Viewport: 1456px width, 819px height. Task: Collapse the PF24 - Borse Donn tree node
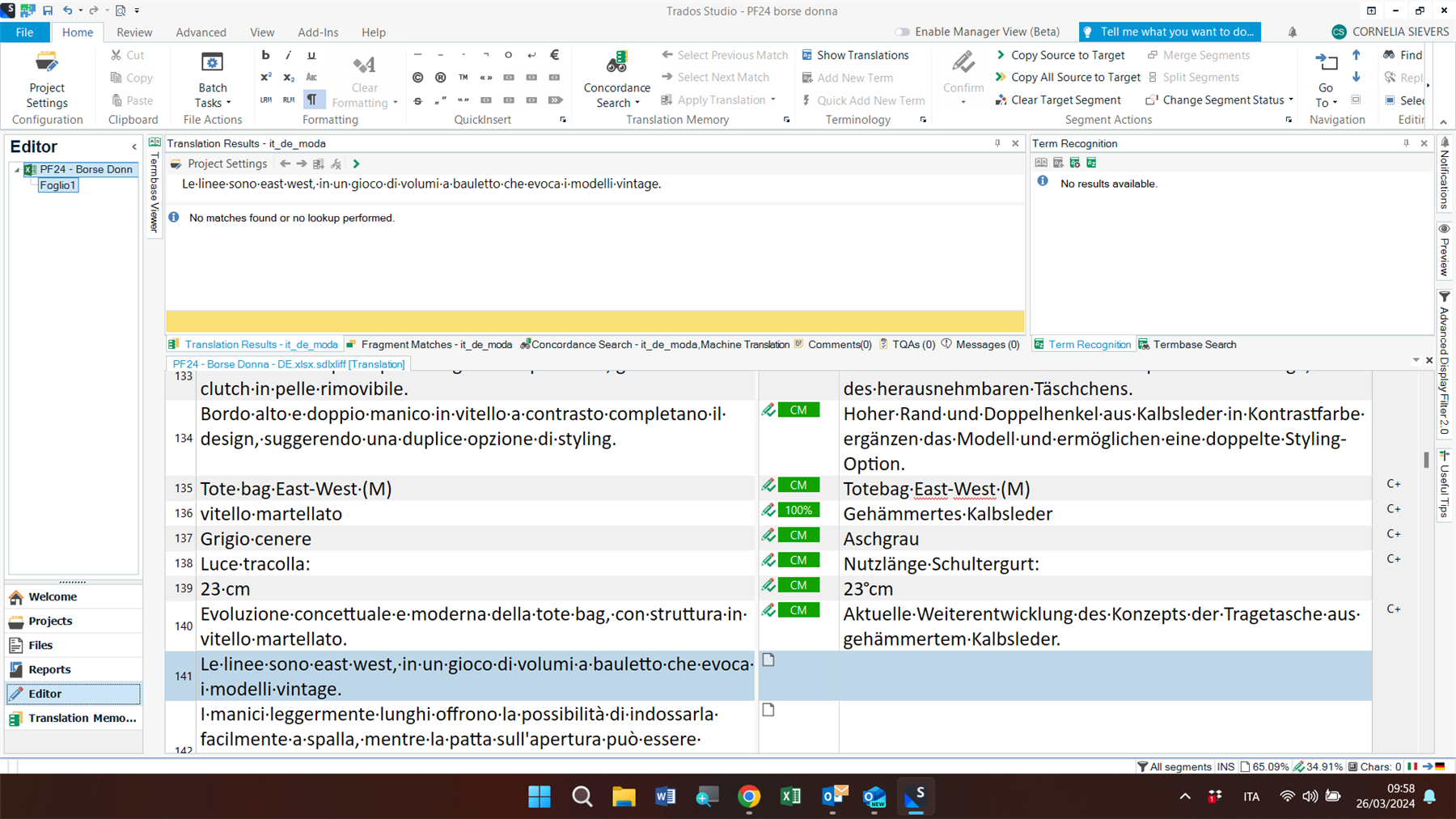tap(16, 170)
